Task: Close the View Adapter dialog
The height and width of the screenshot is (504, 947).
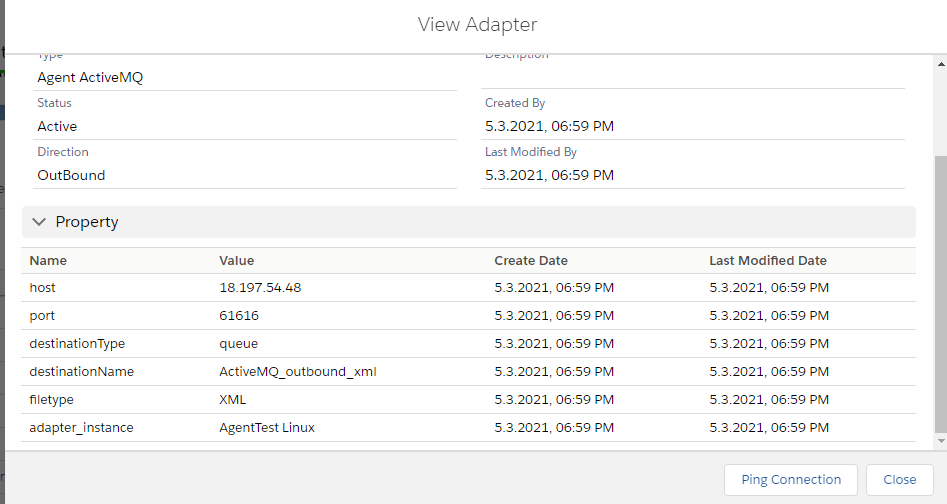Action: [x=899, y=479]
